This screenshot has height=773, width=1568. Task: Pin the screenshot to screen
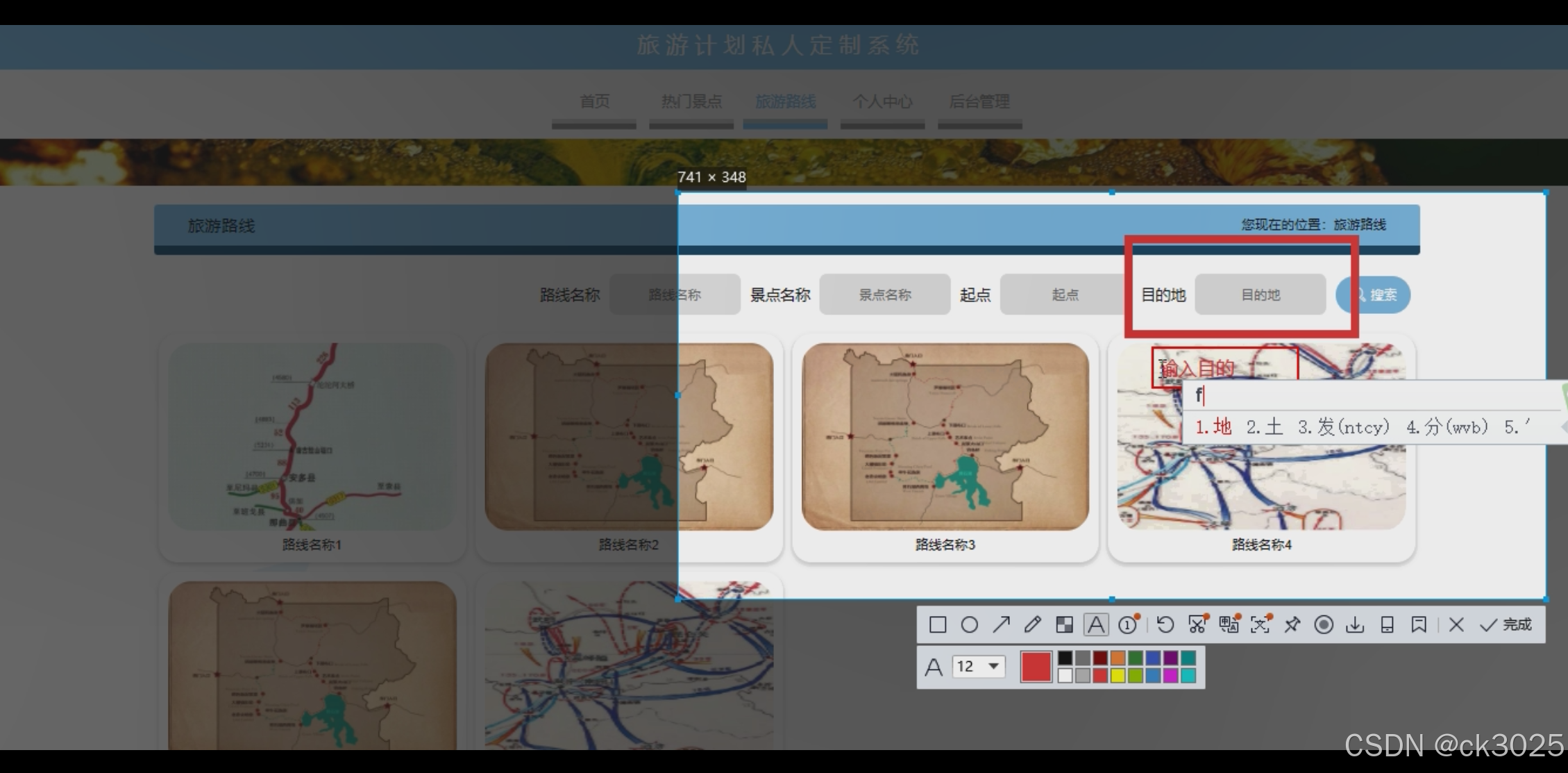pos(1292,625)
